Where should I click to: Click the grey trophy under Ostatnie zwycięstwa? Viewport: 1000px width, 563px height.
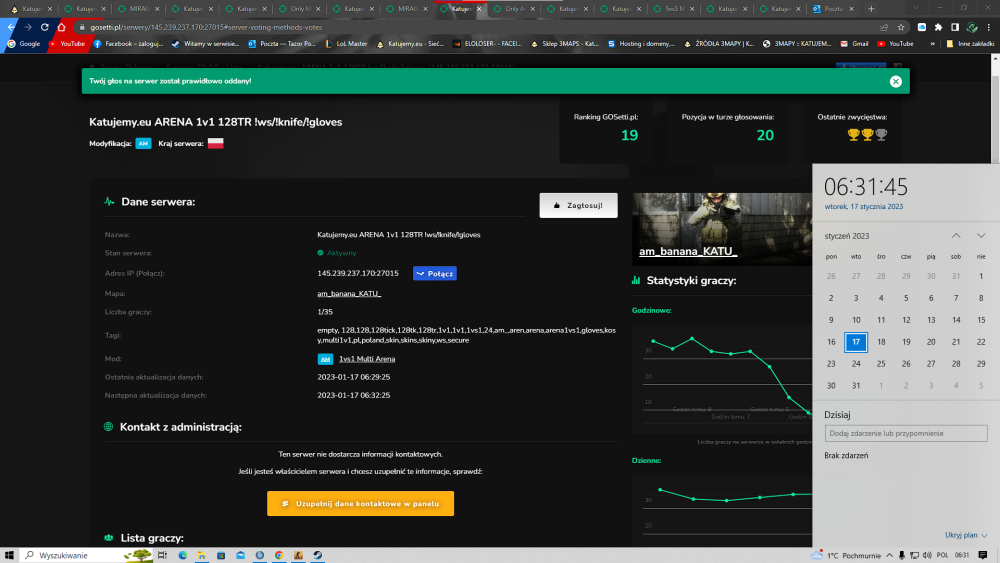[x=881, y=135]
